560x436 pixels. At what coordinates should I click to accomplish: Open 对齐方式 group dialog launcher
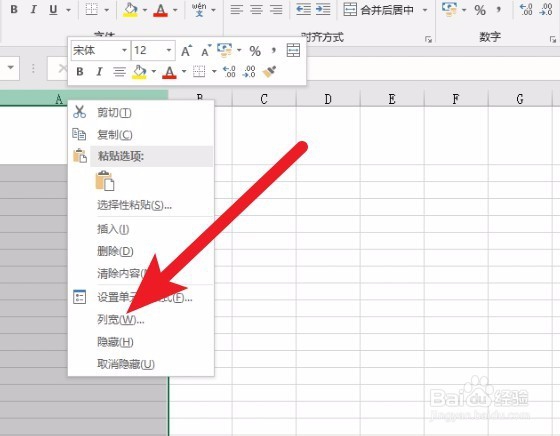[x=429, y=39]
